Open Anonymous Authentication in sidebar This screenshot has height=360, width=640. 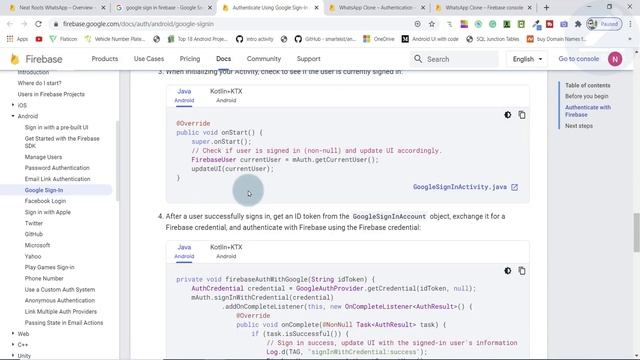(x=60, y=301)
